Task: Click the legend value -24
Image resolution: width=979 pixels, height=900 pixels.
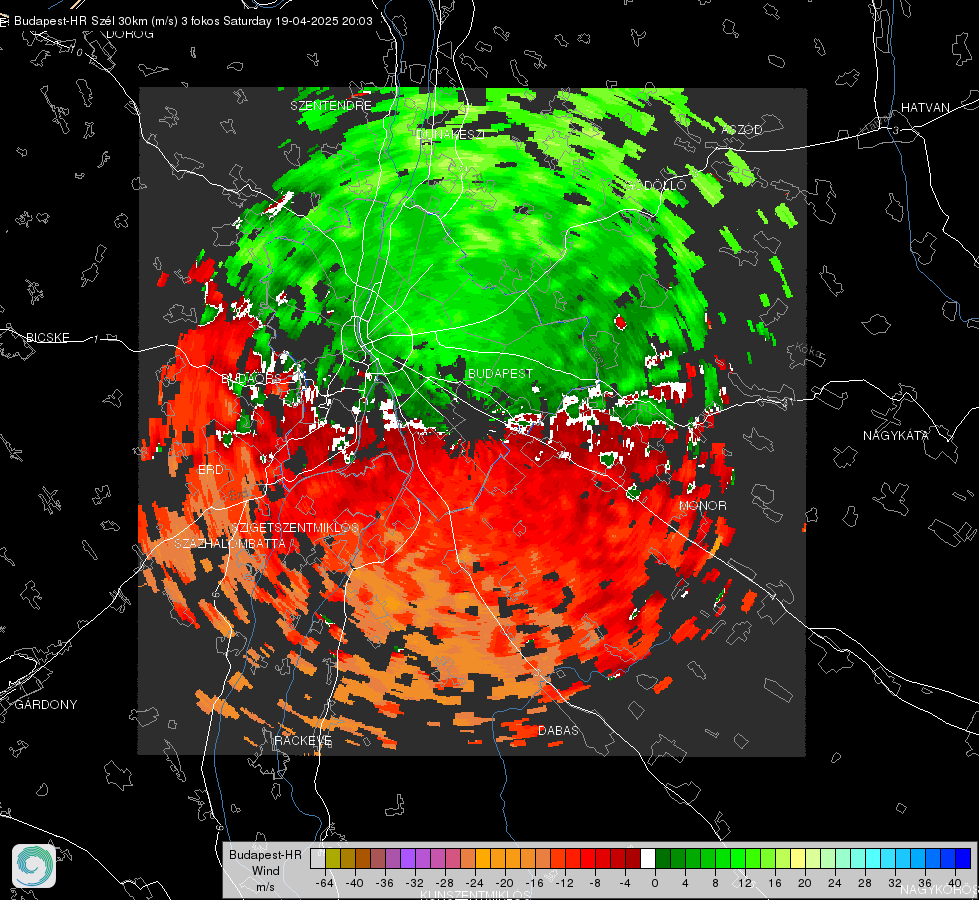Action: [x=475, y=883]
